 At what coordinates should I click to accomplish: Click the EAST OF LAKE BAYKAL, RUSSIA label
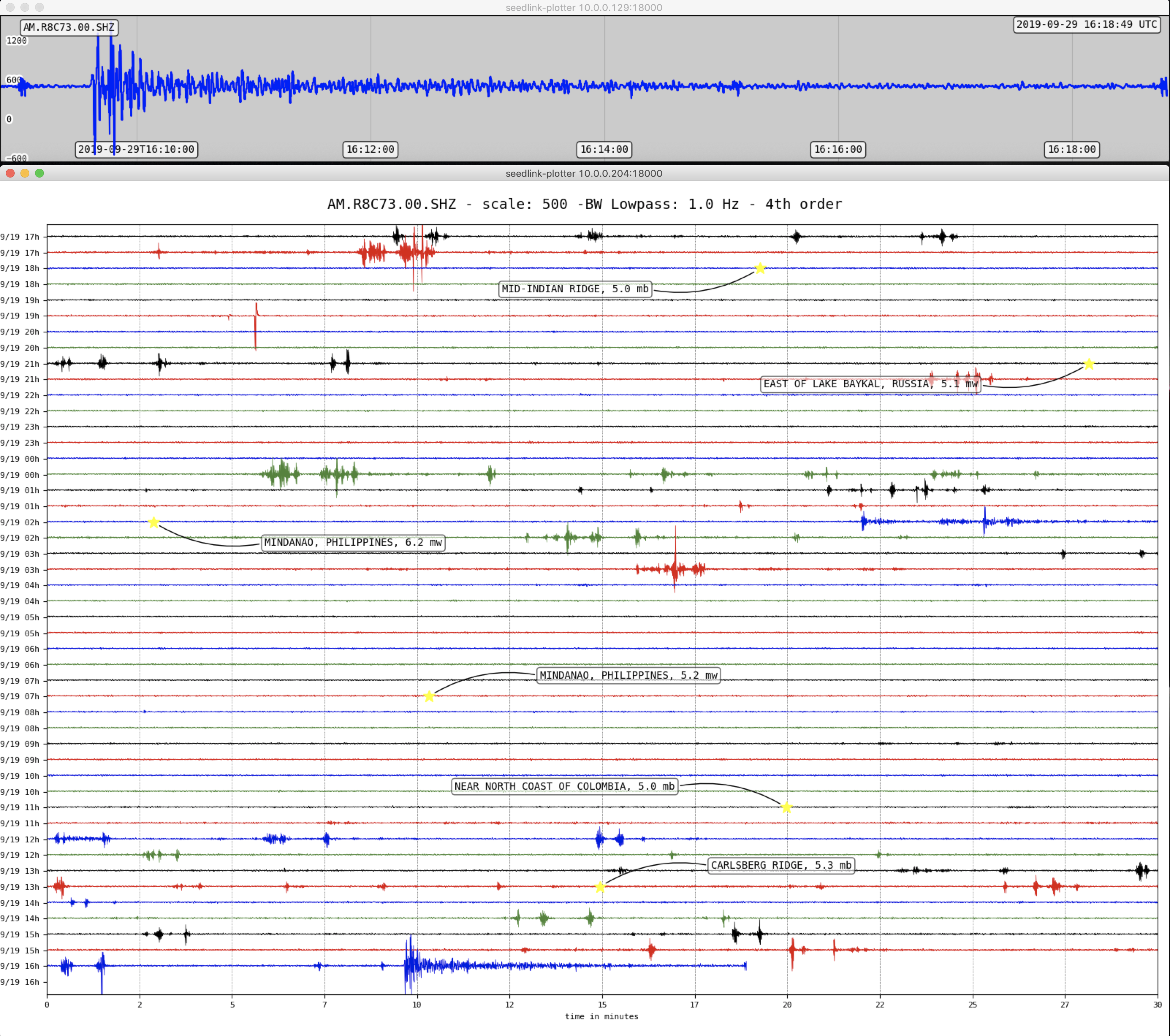[870, 384]
